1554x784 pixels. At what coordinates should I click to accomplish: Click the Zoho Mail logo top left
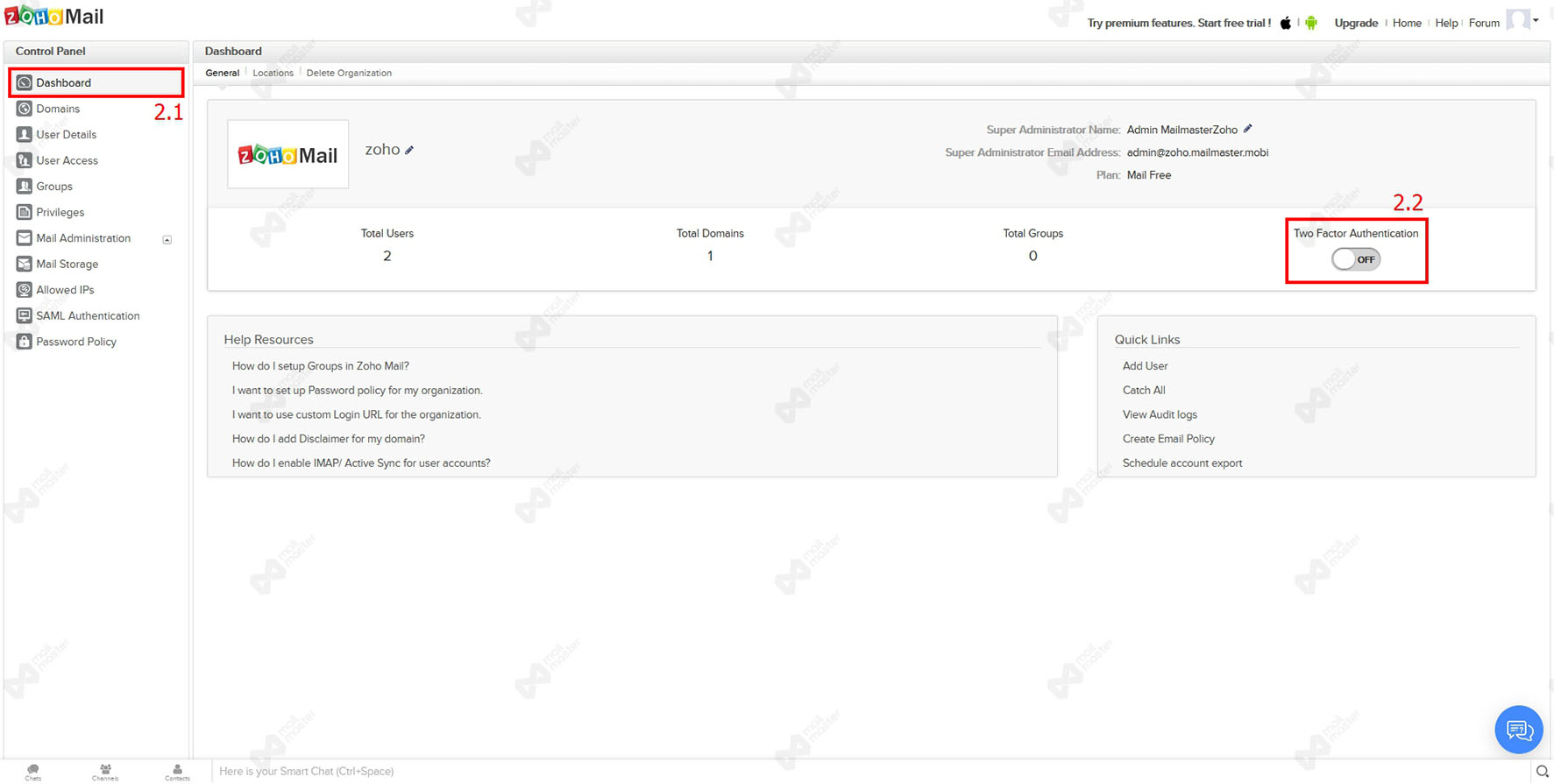(54, 16)
